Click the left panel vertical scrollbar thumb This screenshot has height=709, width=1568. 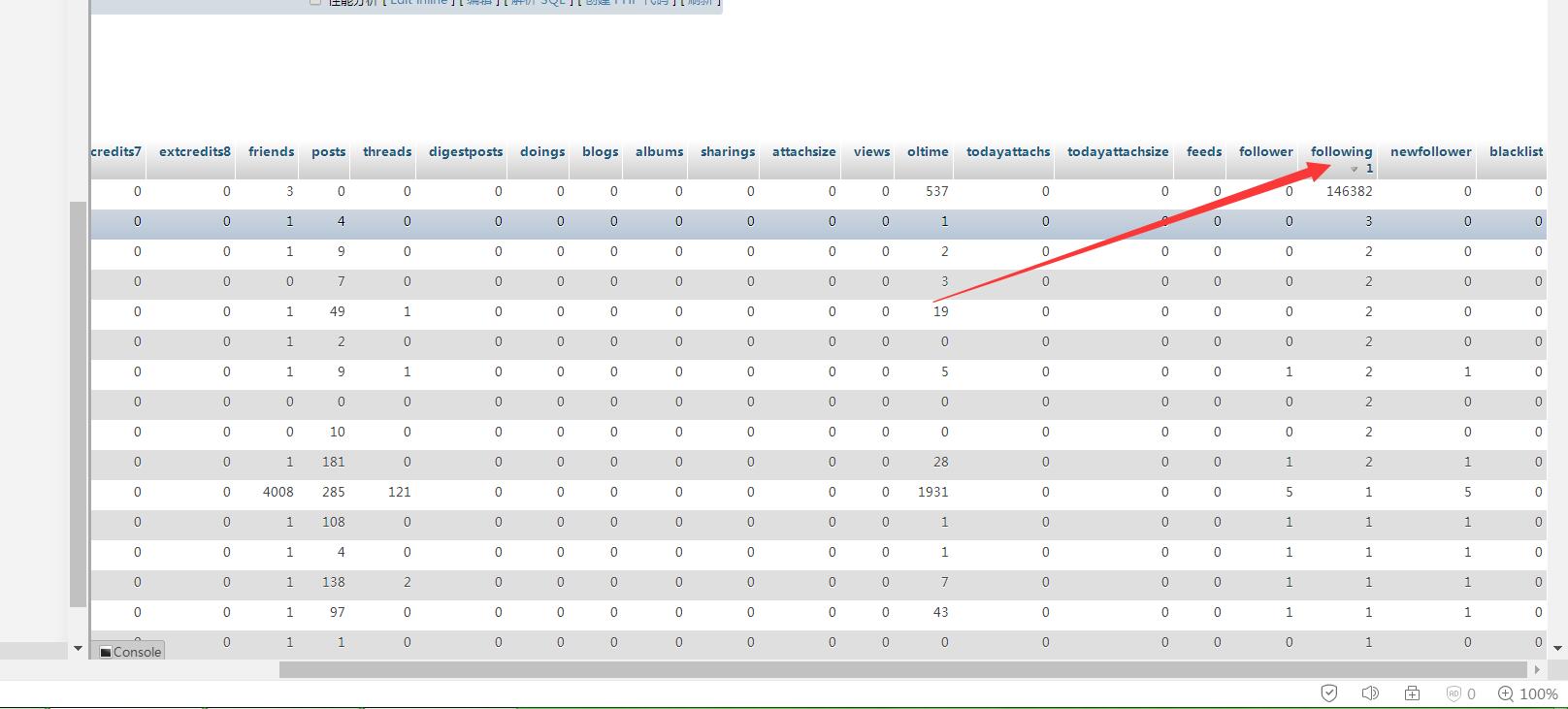click(79, 403)
